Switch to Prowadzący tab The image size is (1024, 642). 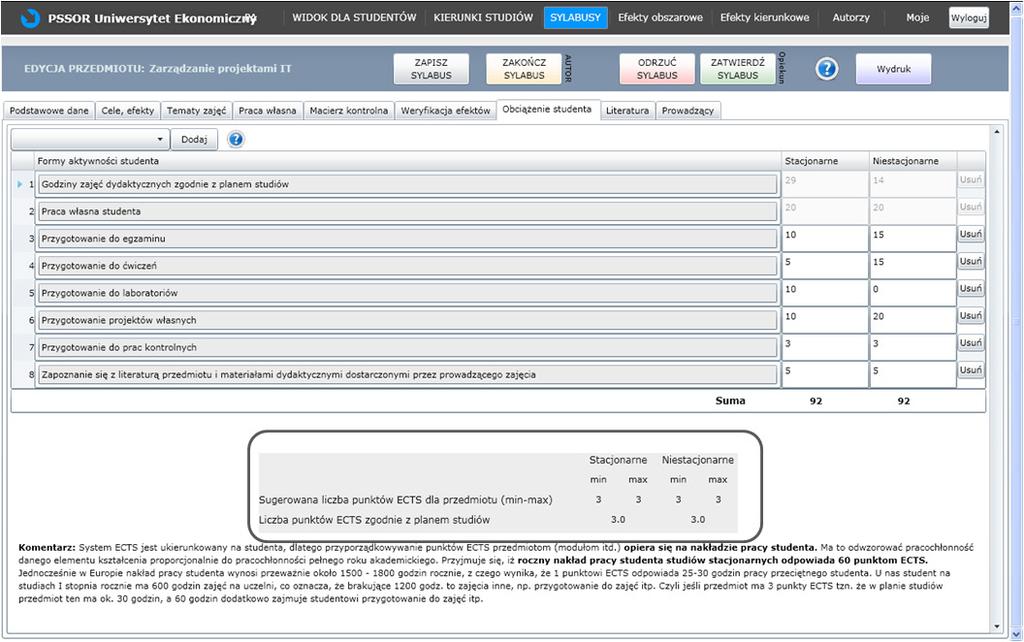(x=688, y=110)
